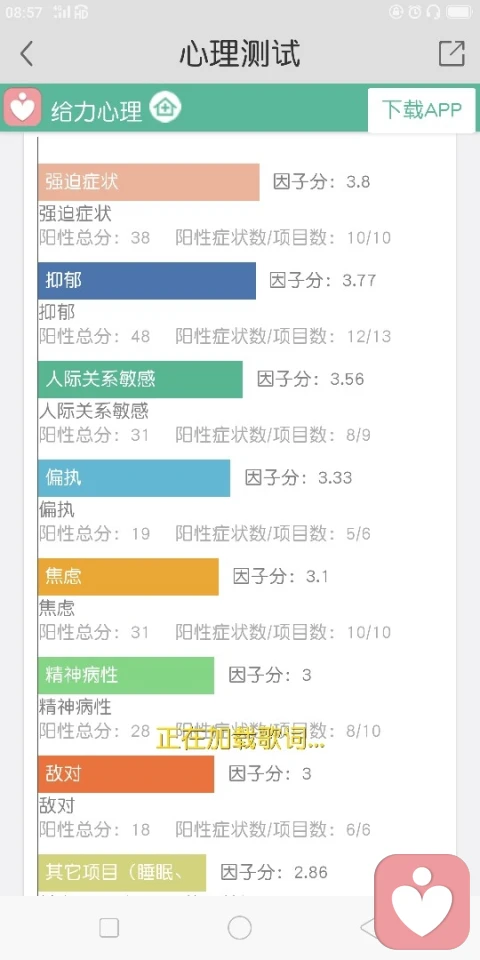
Task: Click the 下载APP button
Action: 422,110
